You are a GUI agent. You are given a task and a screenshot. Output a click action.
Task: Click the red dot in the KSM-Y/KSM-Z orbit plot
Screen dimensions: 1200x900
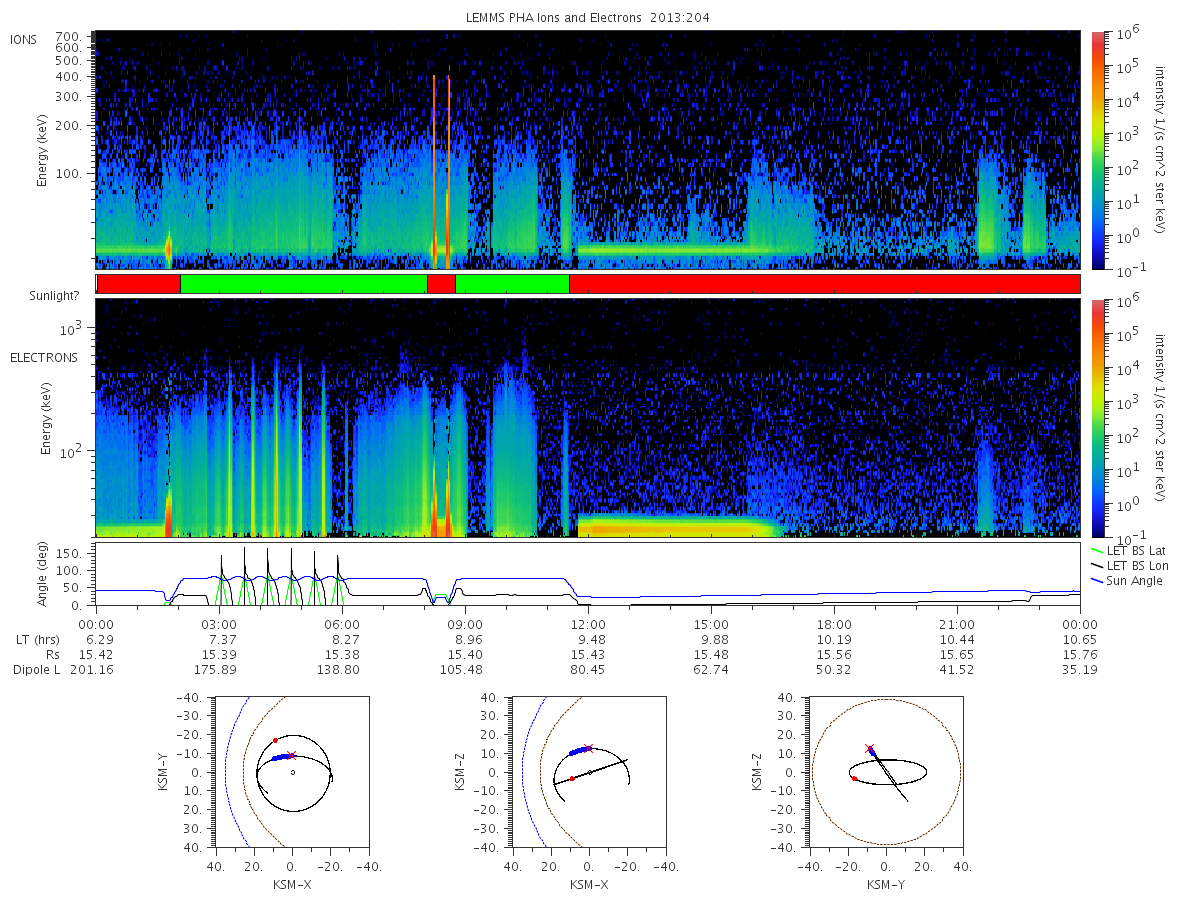[854, 778]
